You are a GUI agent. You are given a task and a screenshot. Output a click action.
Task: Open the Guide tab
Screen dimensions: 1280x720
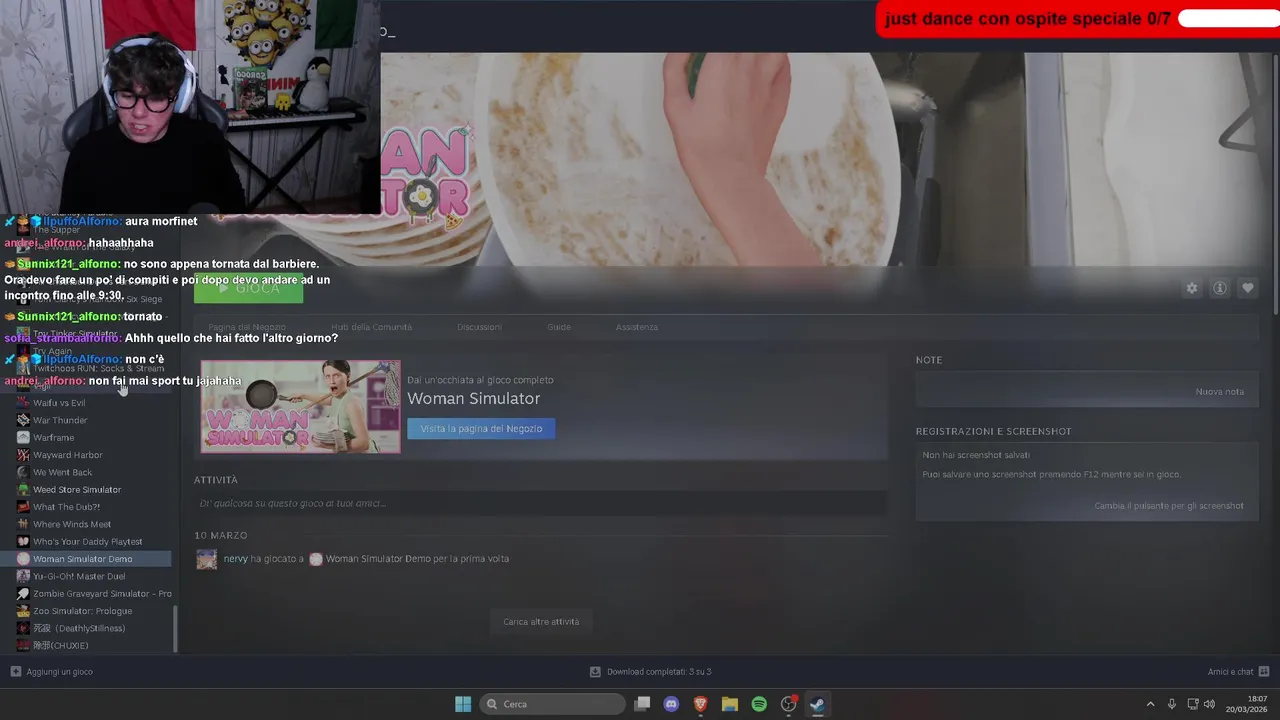(x=559, y=327)
